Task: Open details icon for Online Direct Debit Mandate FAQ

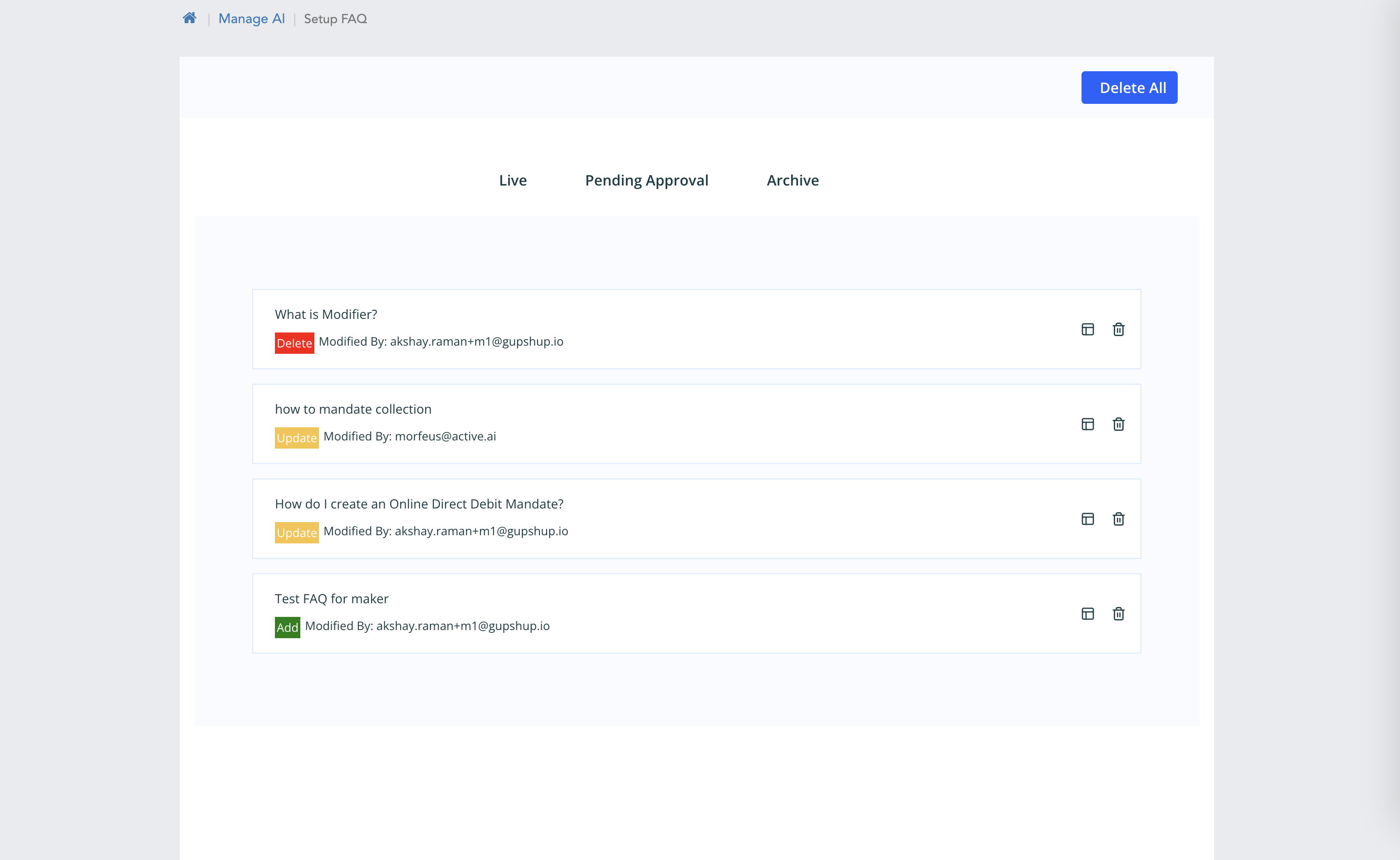Action: [1088, 519]
